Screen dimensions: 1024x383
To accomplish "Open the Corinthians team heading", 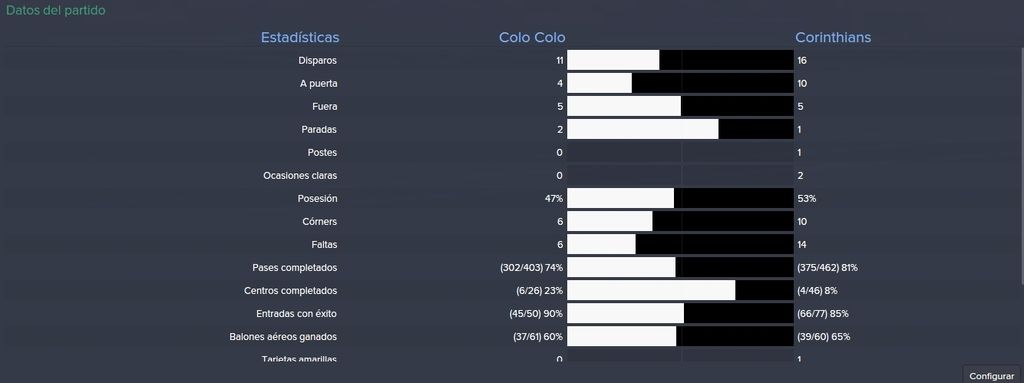I will tap(833, 37).
